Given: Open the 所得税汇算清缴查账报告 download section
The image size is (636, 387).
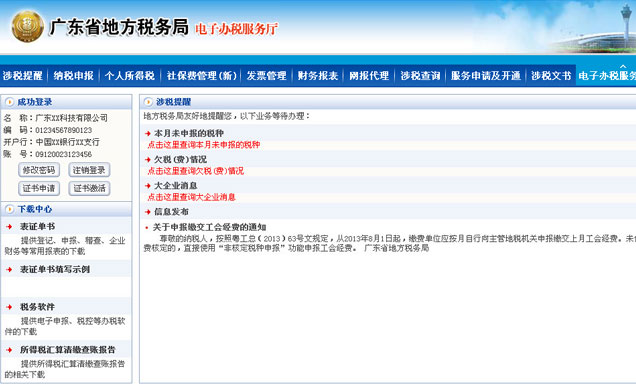Looking at the screenshot, I should pyautogui.click(x=68, y=350).
